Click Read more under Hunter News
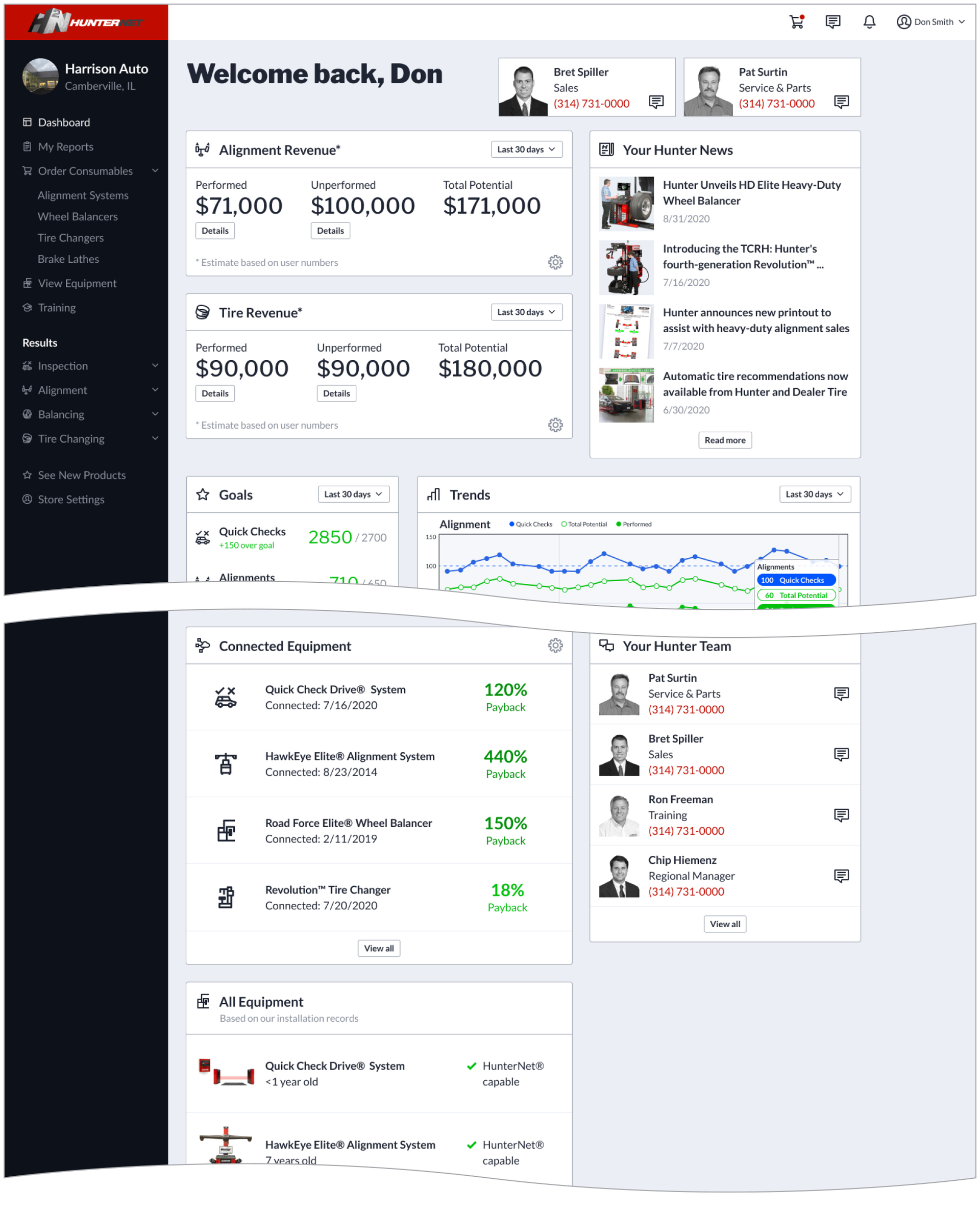 click(725, 440)
